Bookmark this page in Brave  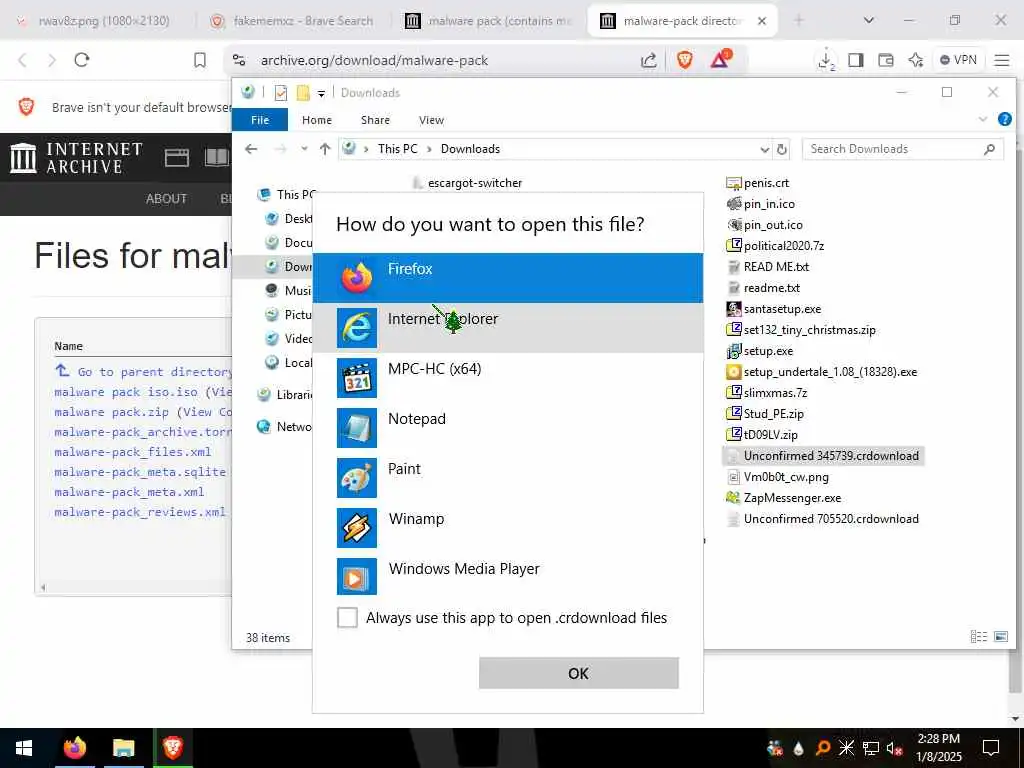pyautogui.click(x=200, y=60)
